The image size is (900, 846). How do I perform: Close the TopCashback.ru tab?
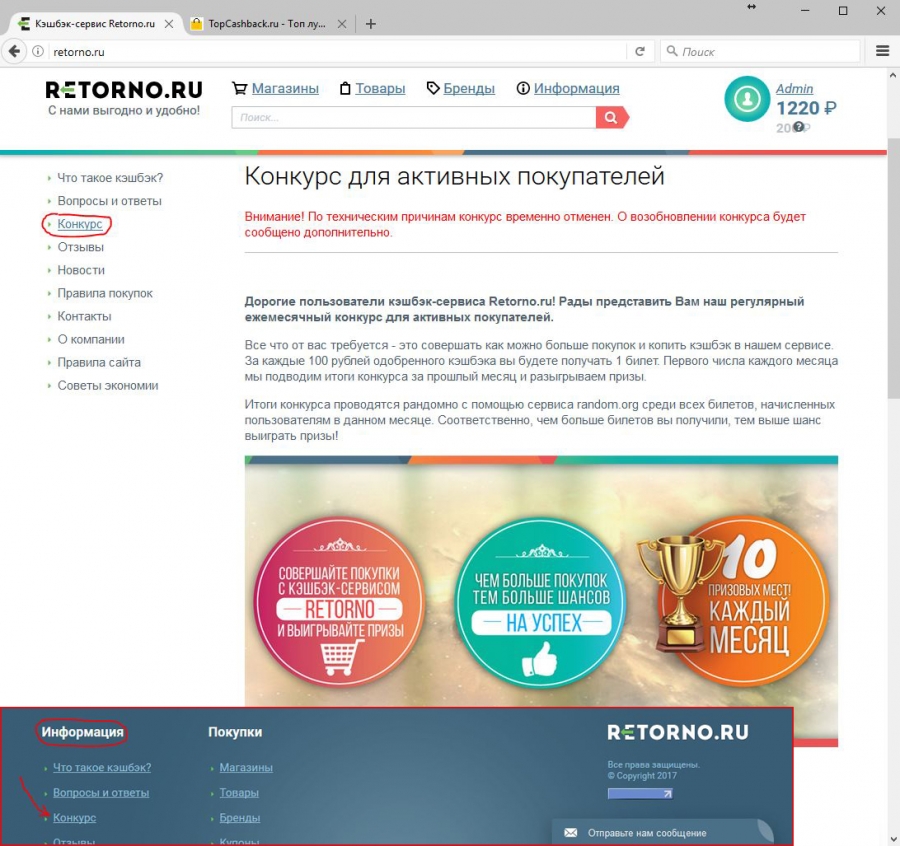click(x=342, y=24)
